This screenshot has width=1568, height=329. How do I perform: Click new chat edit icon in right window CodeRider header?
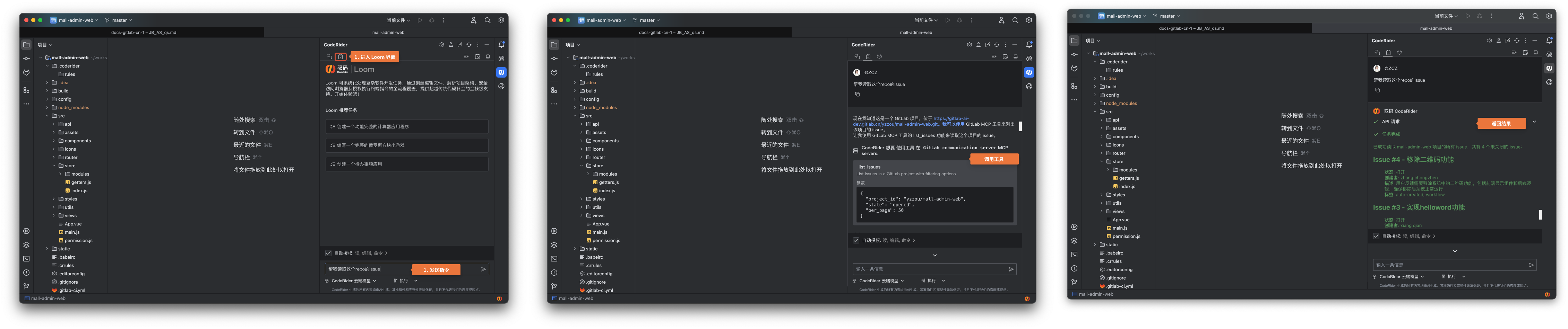click(x=1507, y=41)
